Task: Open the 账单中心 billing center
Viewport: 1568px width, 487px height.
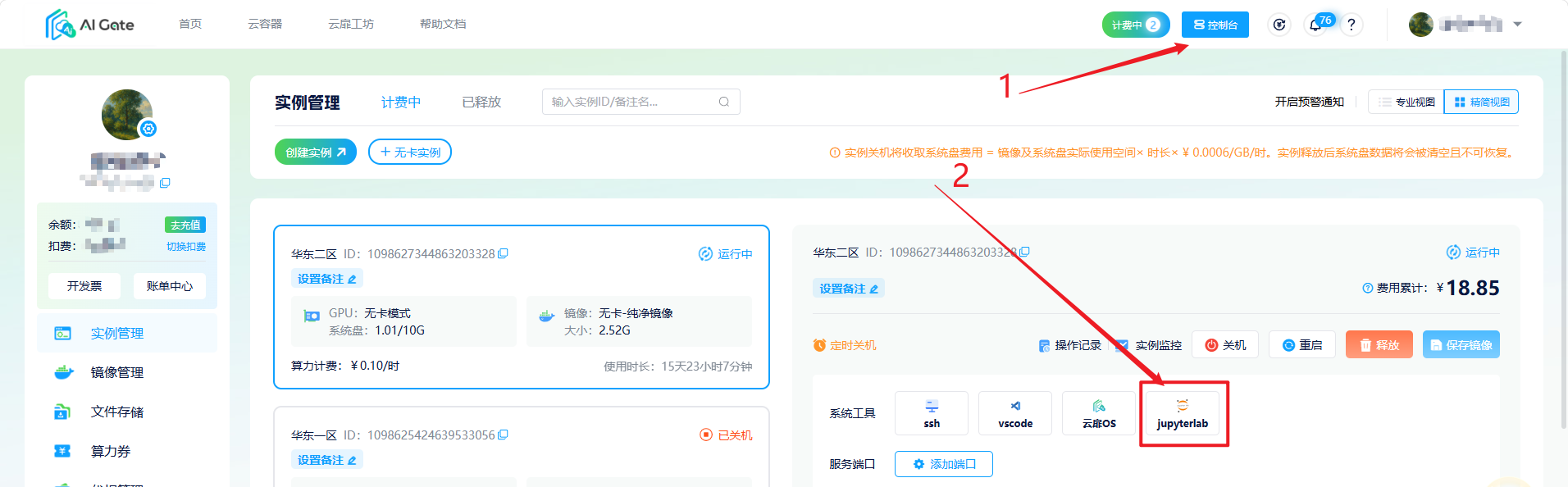Action: click(170, 285)
